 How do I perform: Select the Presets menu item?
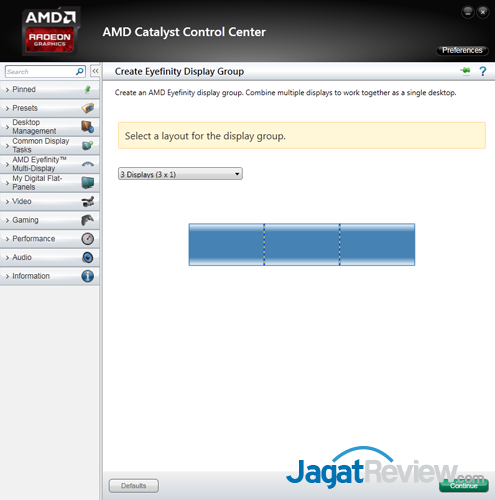pos(50,108)
